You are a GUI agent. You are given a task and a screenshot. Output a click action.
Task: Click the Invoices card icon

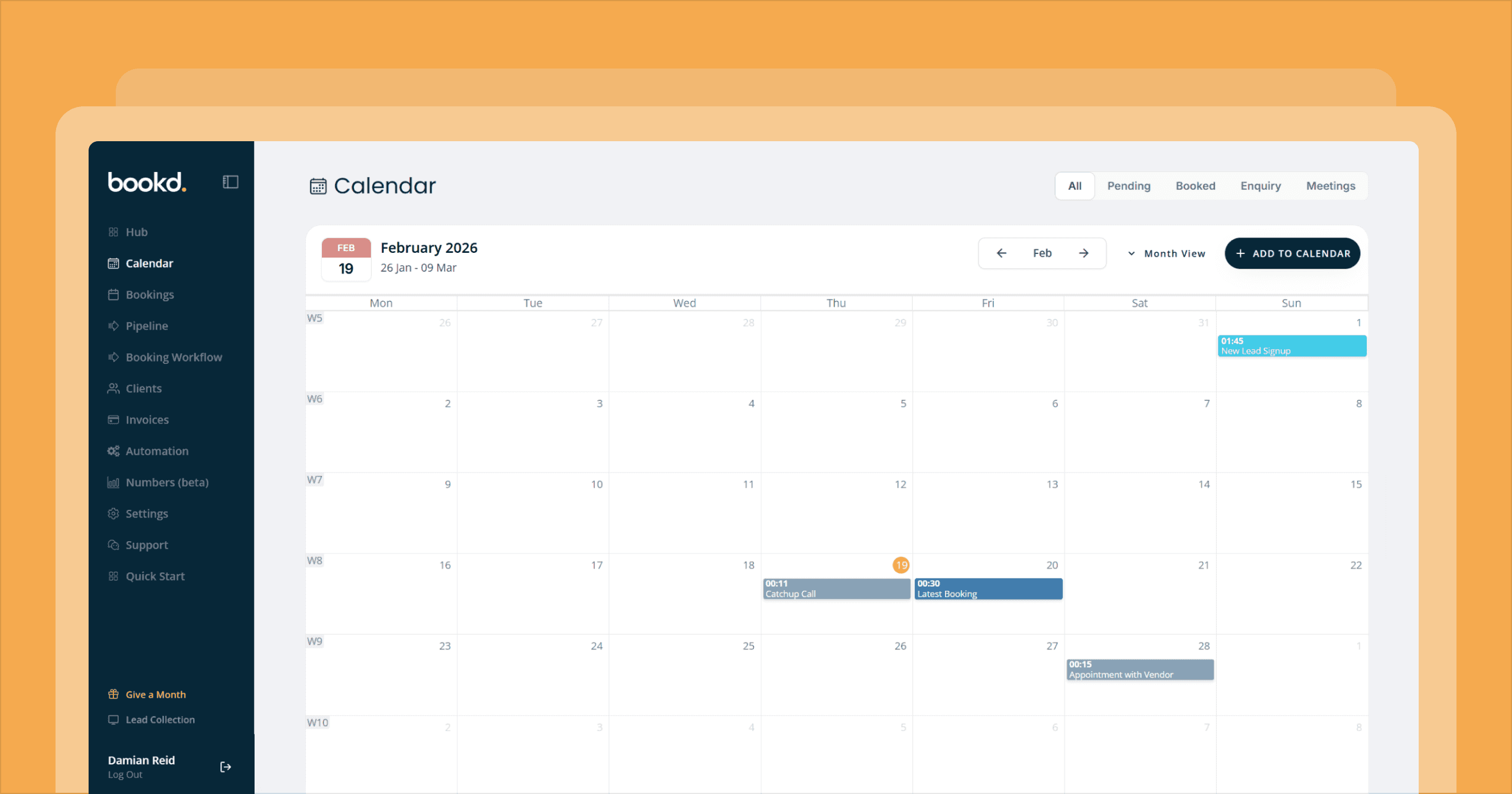click(x=113, y=420)
